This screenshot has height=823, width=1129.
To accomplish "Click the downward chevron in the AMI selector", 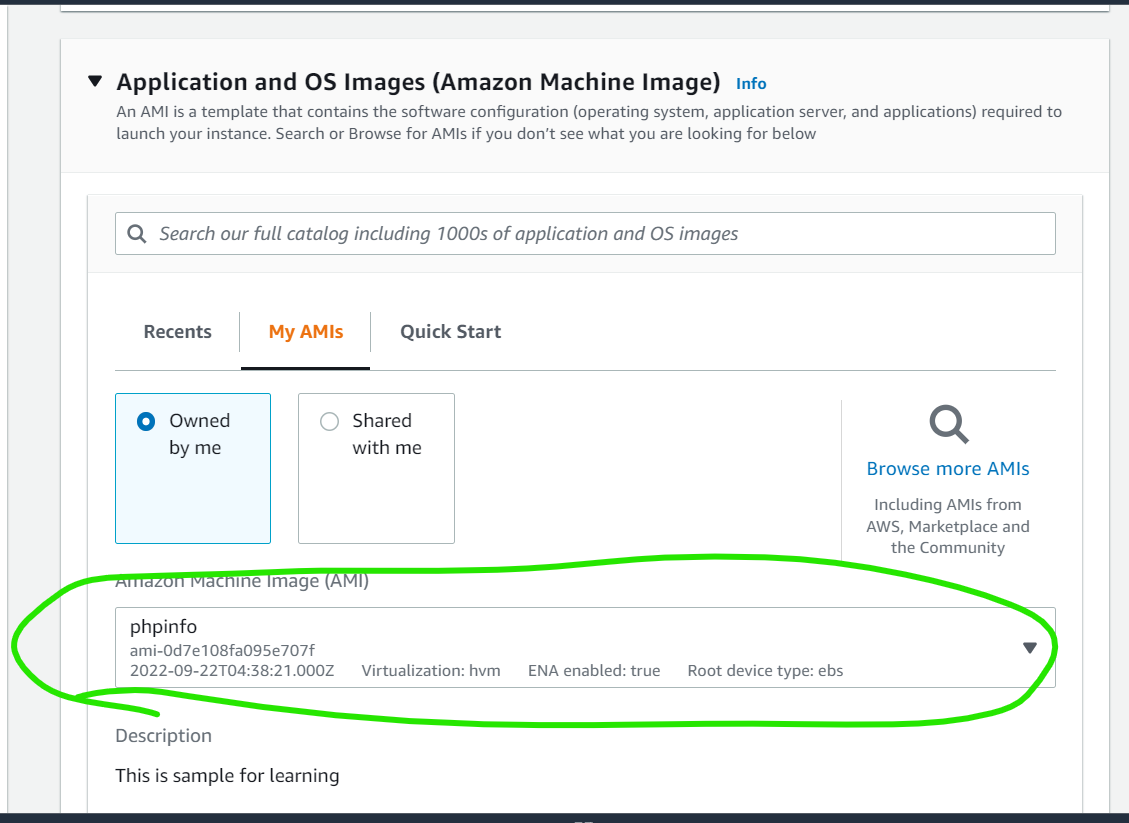I will 1030,648.
